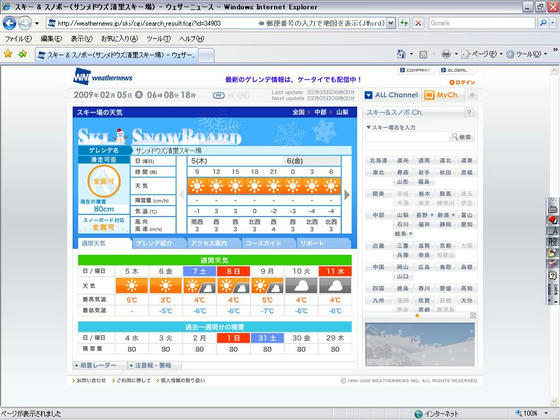Click the stop loading red X icon

tap(418, 23)
